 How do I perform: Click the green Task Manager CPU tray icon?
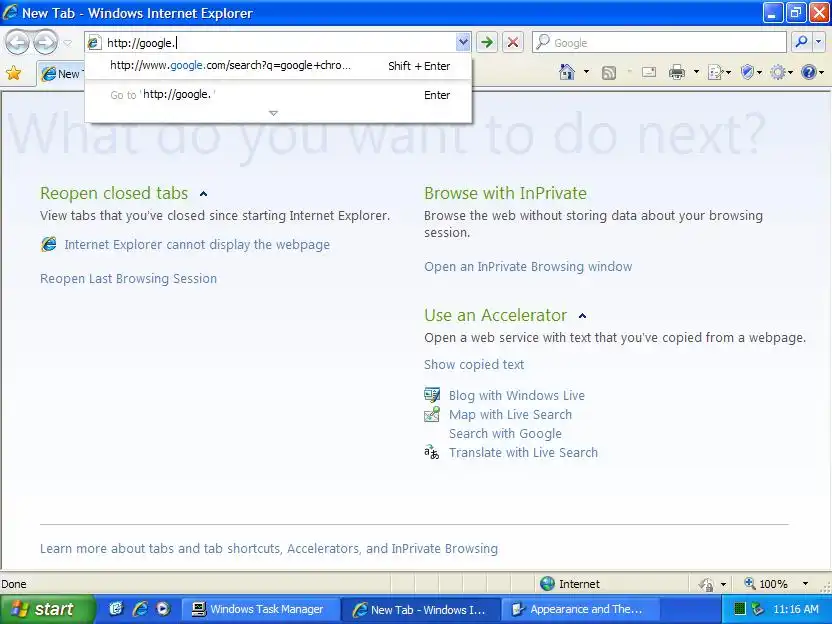click(x=740, y=609)
